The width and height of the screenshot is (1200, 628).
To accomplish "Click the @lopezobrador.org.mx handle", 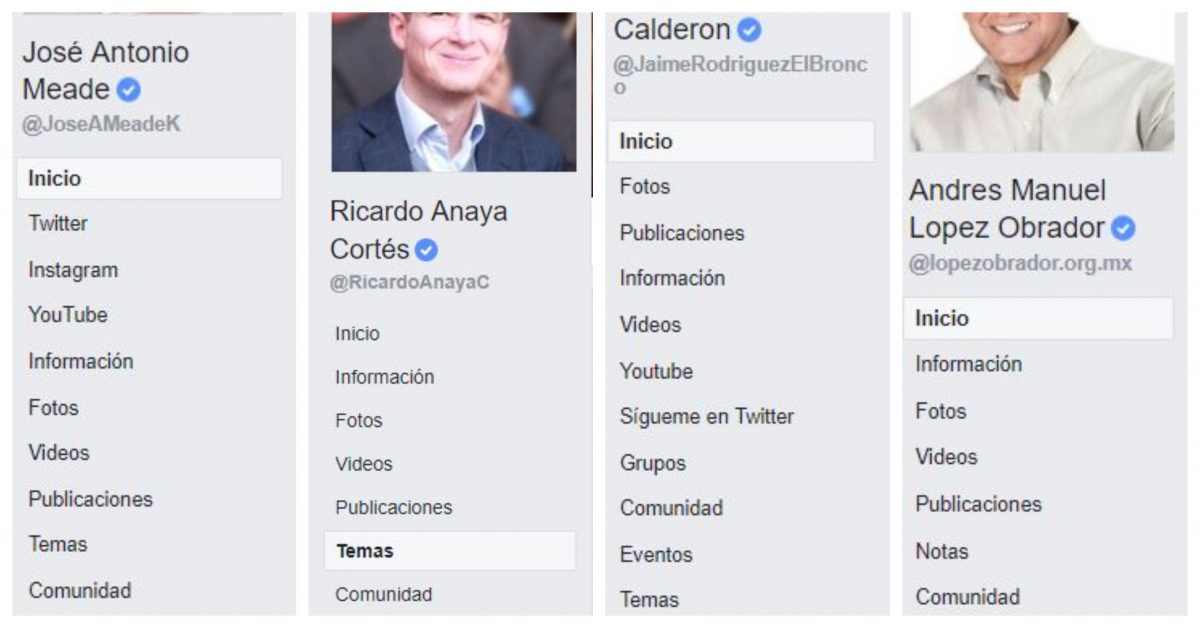I will 1021,264.
